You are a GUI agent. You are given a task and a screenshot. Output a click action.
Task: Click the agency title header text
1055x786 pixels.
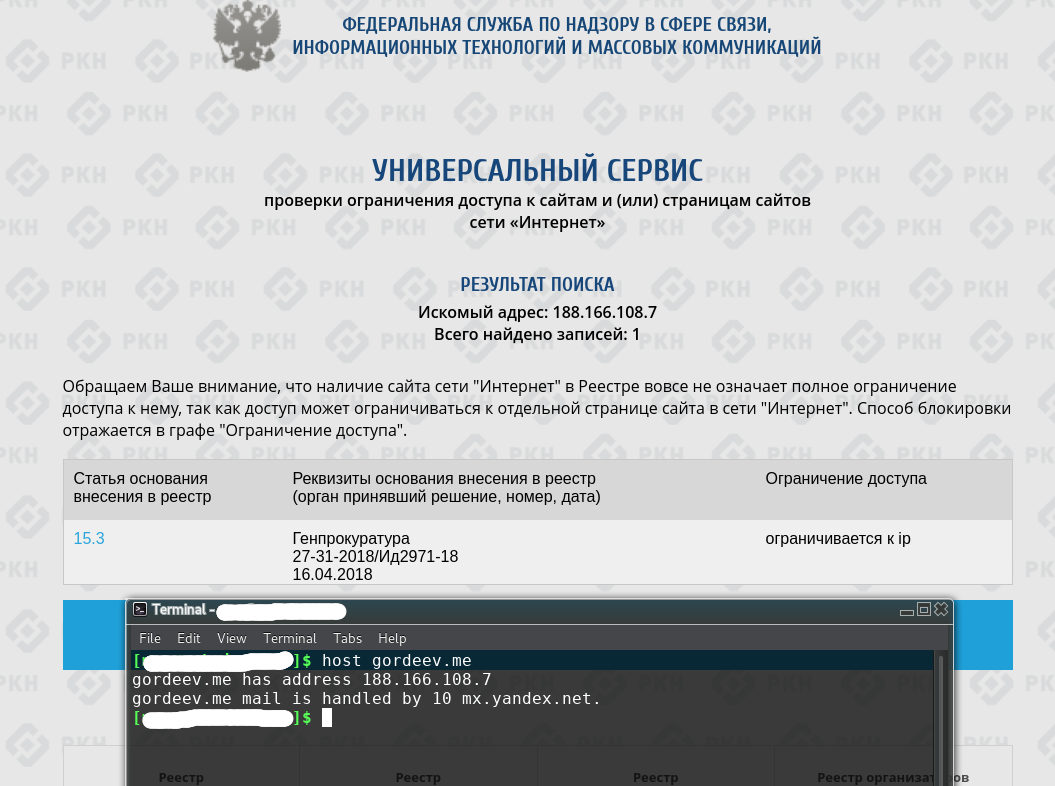[x=556, y=36]
